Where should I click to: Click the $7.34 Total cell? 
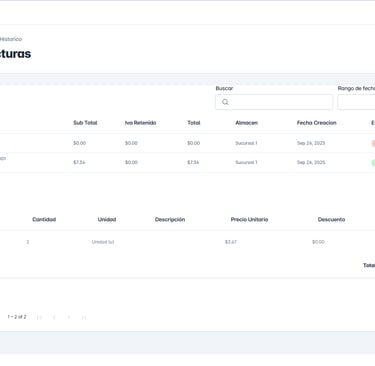193,162
